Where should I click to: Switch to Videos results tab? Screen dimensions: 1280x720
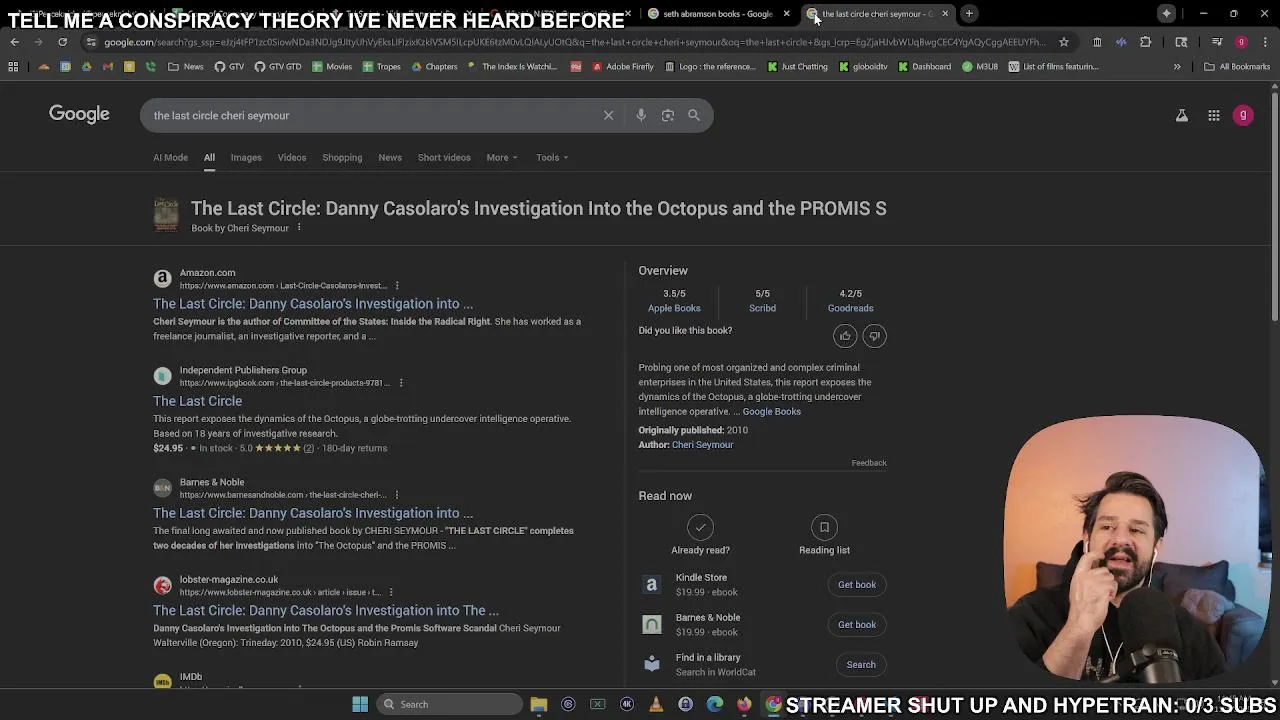292,157
